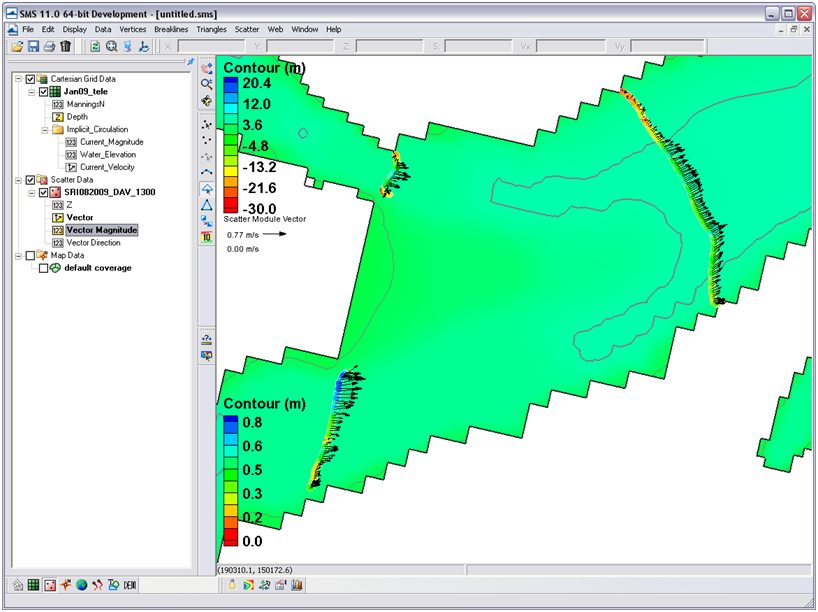Check the default coverage checkbox
Screen dimensions: 818x612
[43, 268]
